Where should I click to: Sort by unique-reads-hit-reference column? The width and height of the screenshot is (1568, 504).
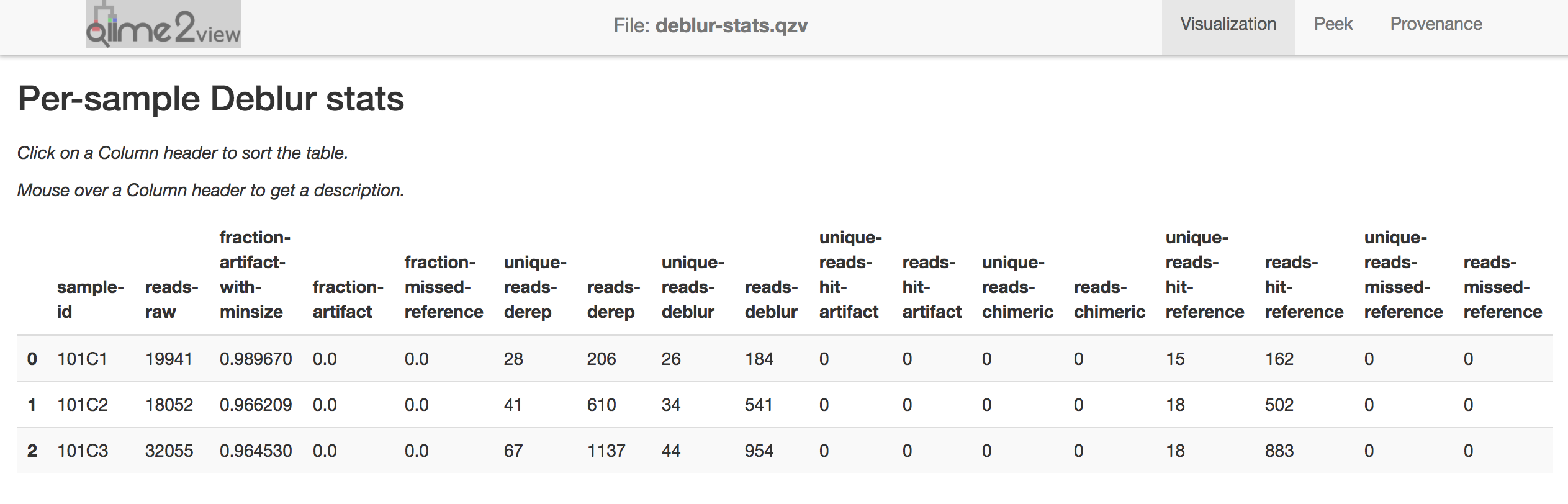tap(1204, 274)
